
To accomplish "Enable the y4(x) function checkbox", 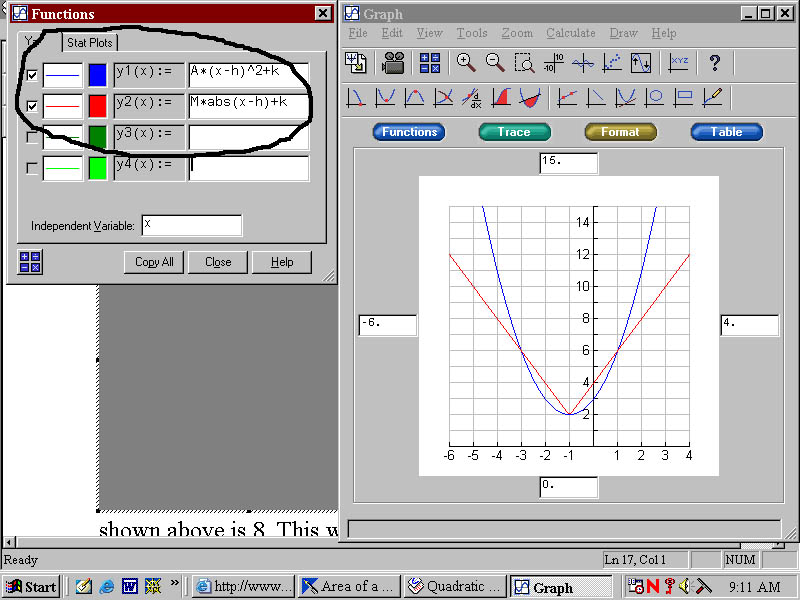I will click(32, 169).
